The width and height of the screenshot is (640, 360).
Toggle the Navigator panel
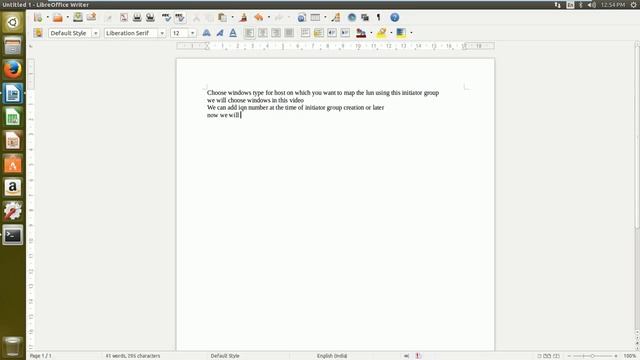[x=352, y=18]
